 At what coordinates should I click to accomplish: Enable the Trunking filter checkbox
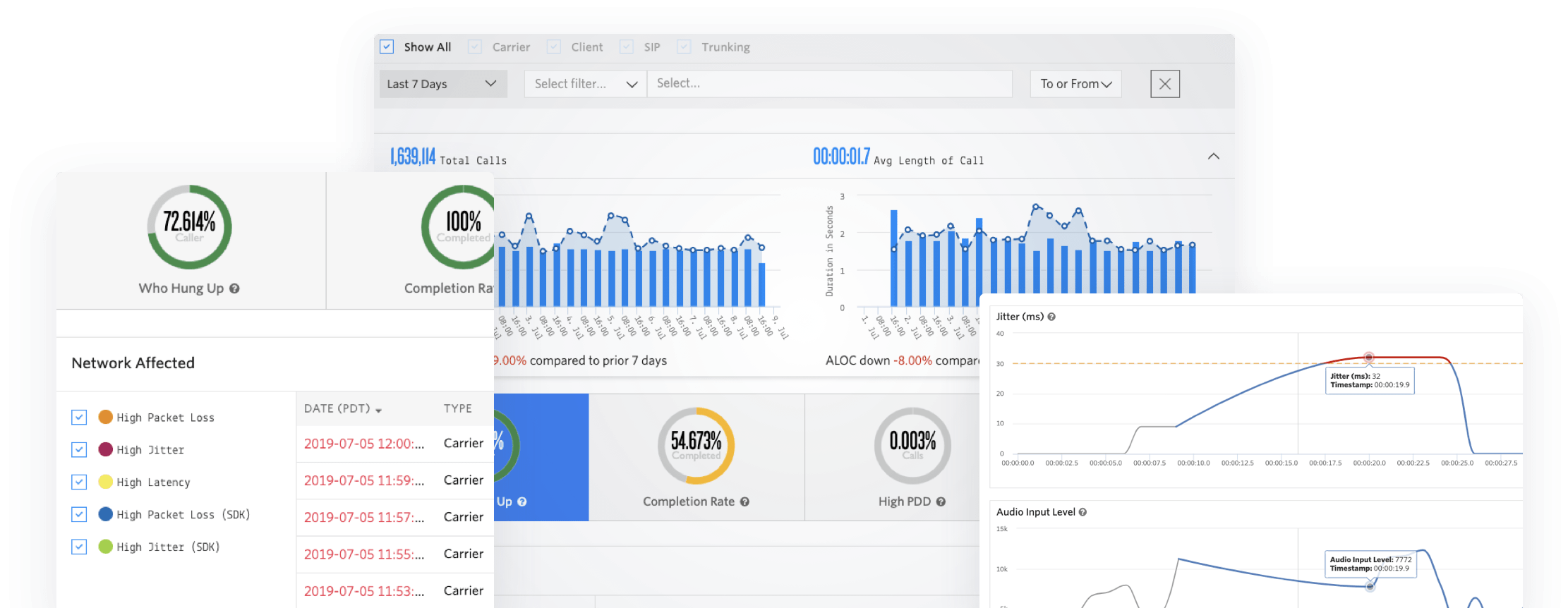point(684,47)
